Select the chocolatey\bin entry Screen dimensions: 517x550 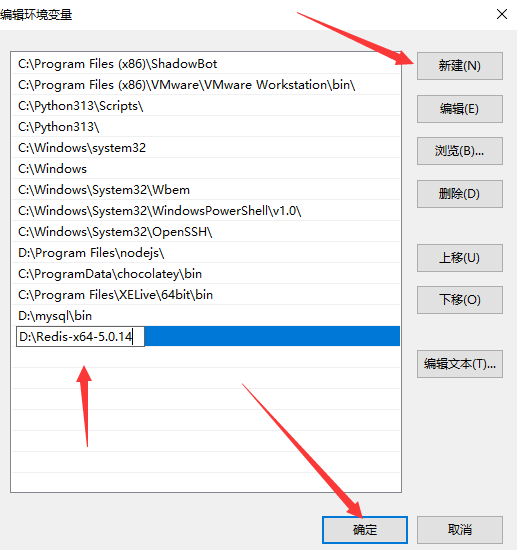click(206, 274)
